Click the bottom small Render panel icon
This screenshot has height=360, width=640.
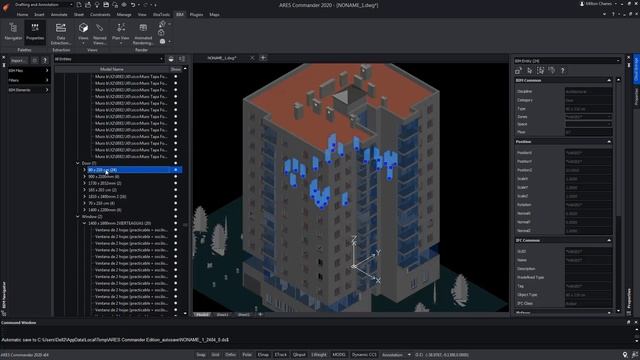point(162,41)
